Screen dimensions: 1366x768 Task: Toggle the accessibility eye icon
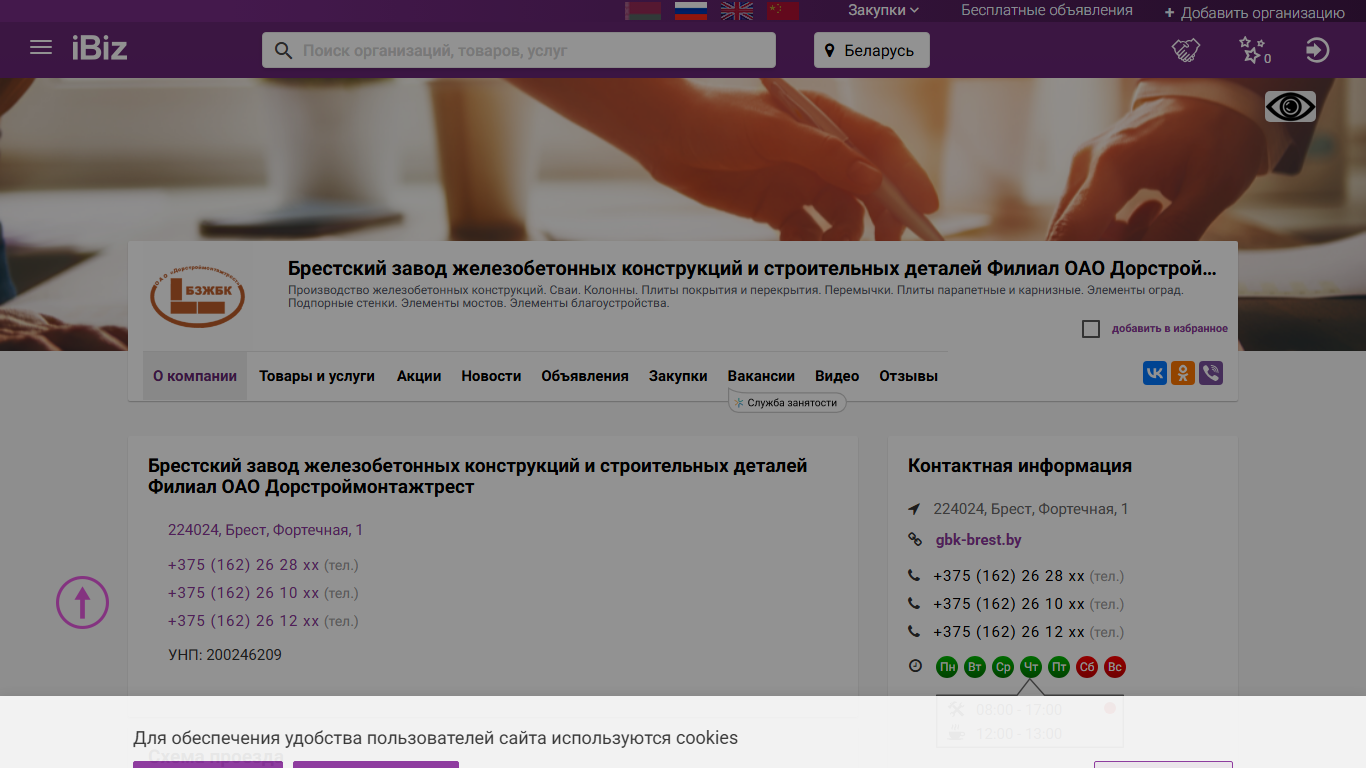(x=1290, y=107)
